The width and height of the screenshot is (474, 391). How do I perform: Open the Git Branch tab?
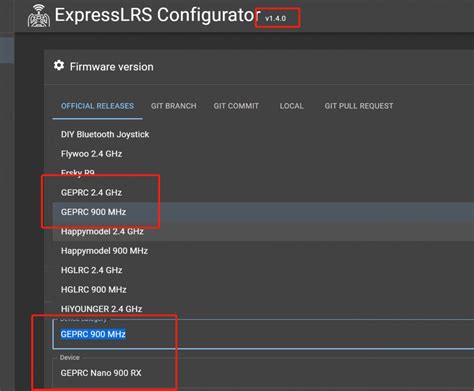click(x=173, y=106)
